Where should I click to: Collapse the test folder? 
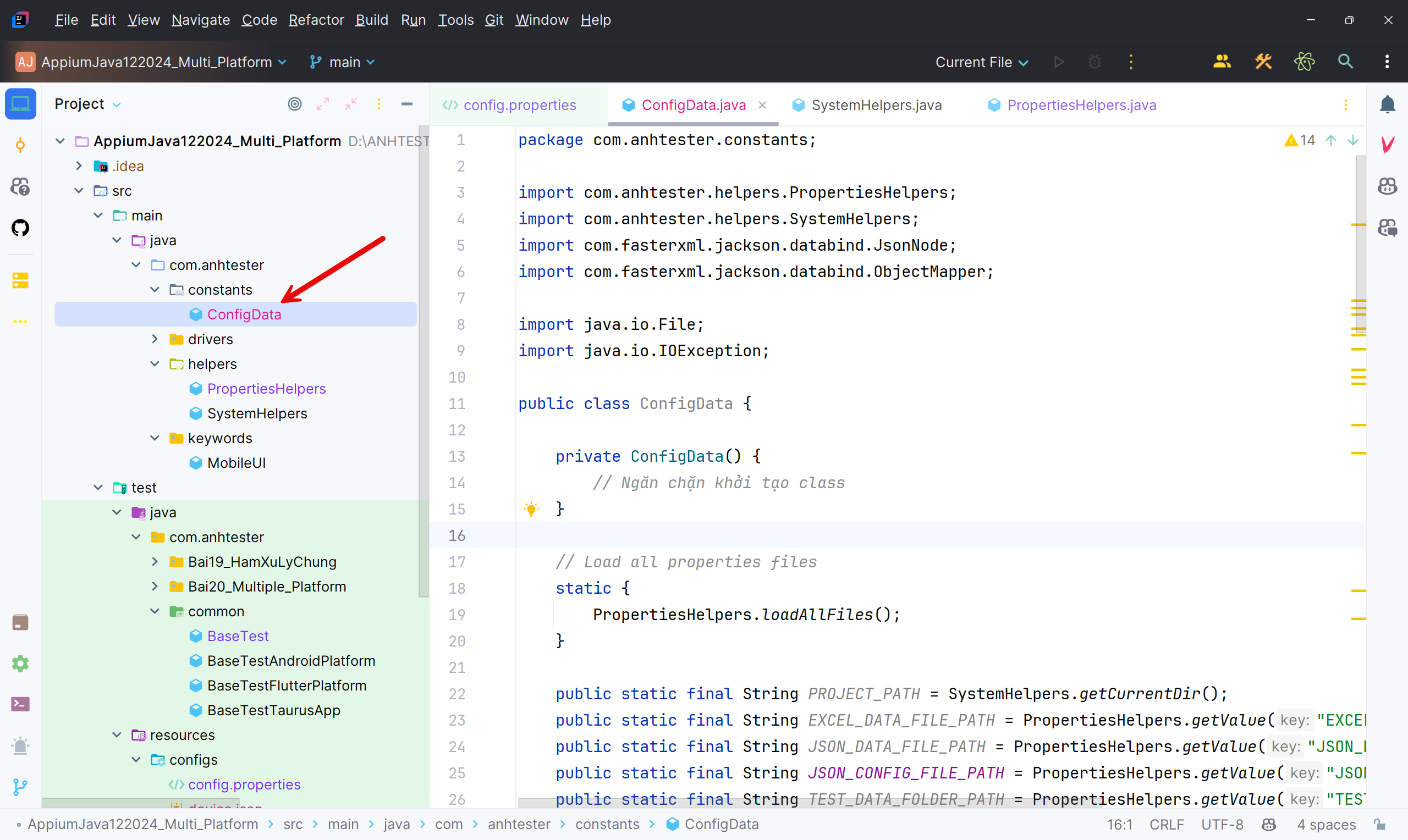(x=98, y=488)
